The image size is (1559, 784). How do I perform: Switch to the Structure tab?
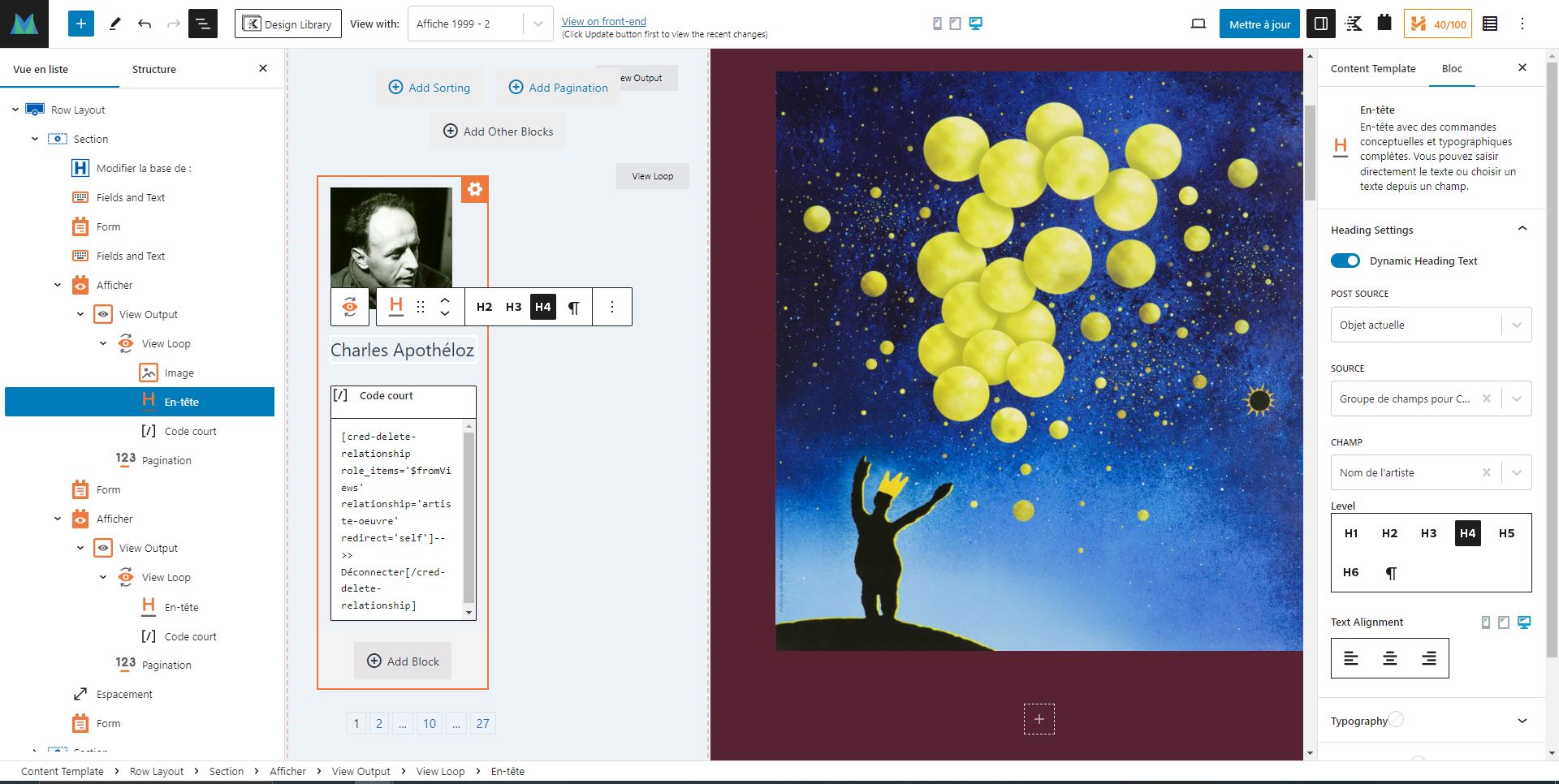pyautogui.click(x=154, y=69)
